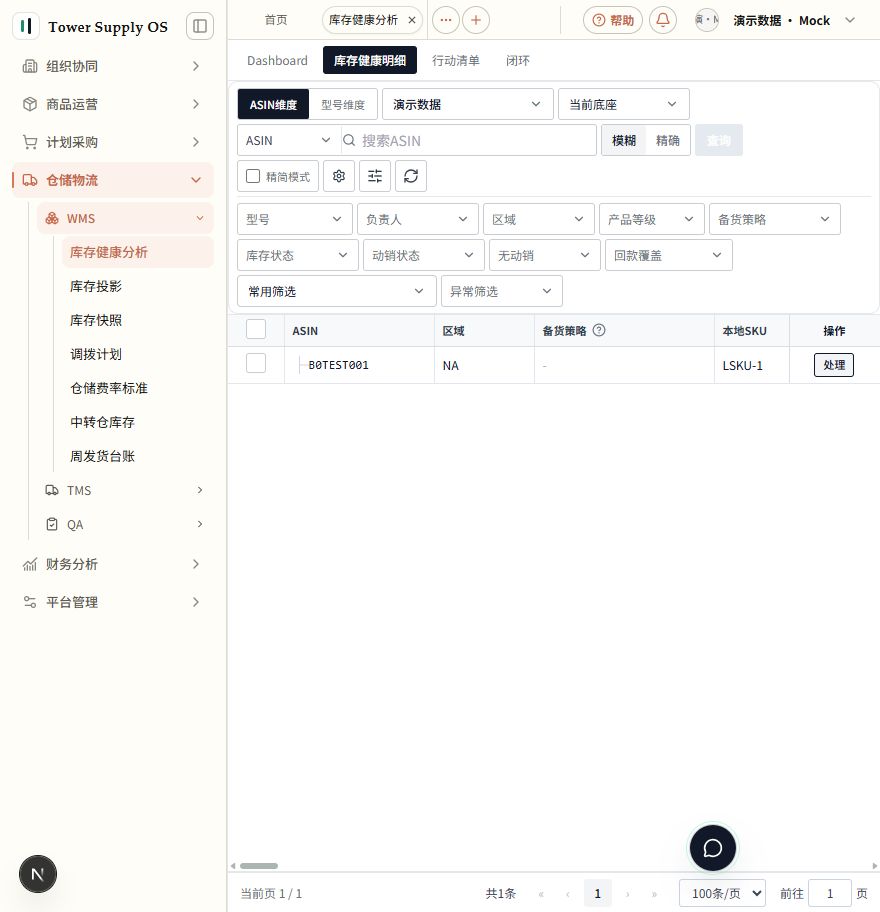The height and width of the screenshot is (912, 880).
Task: Click the round N badge icon
Action: click(x=38, y=874)
